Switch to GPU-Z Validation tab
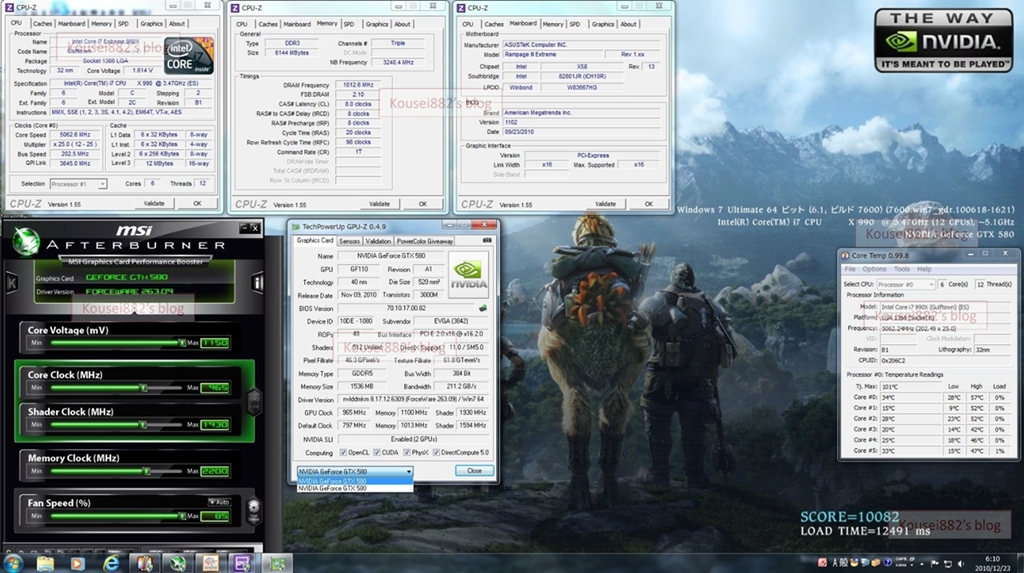 click(378, 241)
